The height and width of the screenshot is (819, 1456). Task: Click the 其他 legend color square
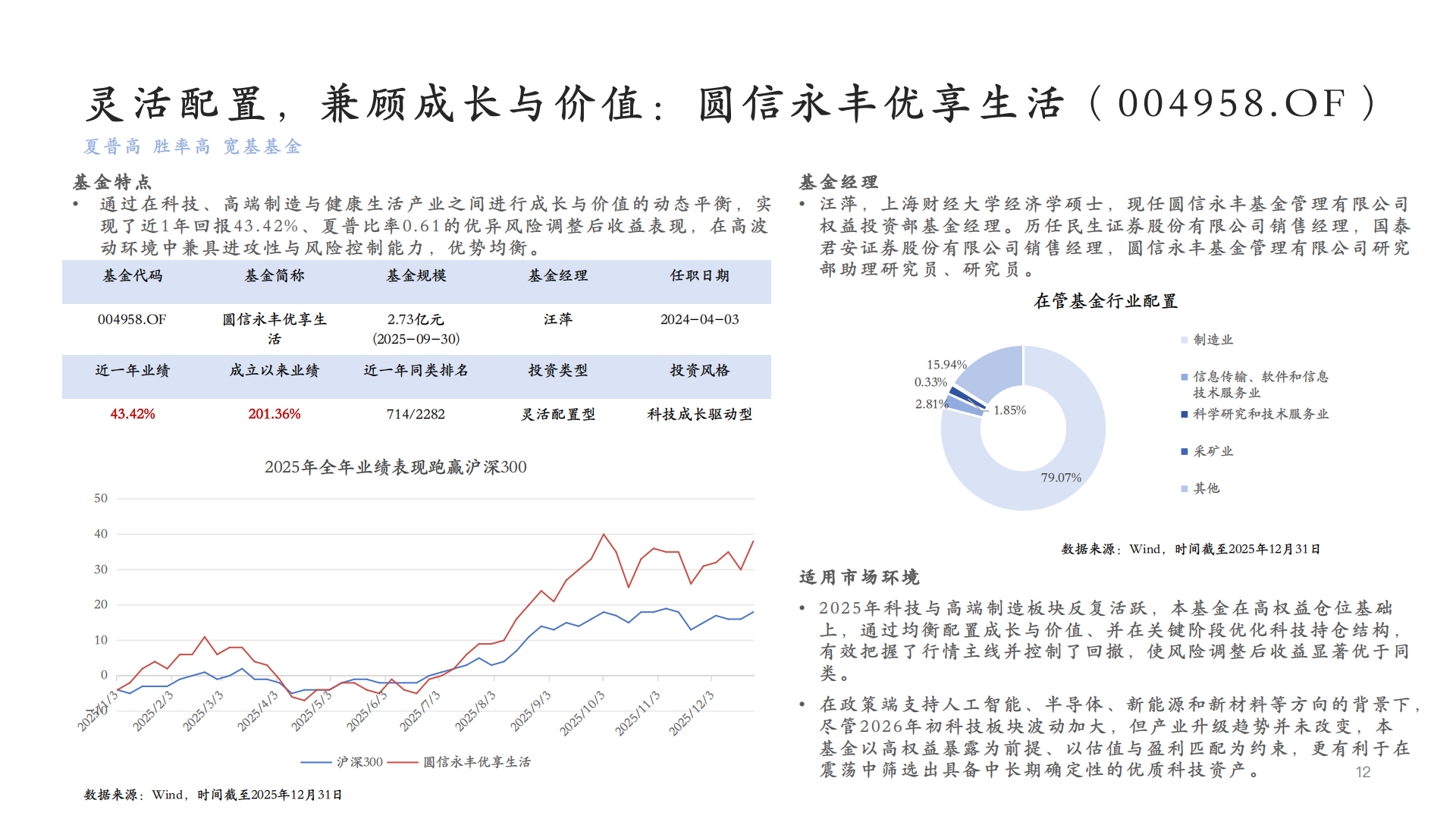[1184, 488]
